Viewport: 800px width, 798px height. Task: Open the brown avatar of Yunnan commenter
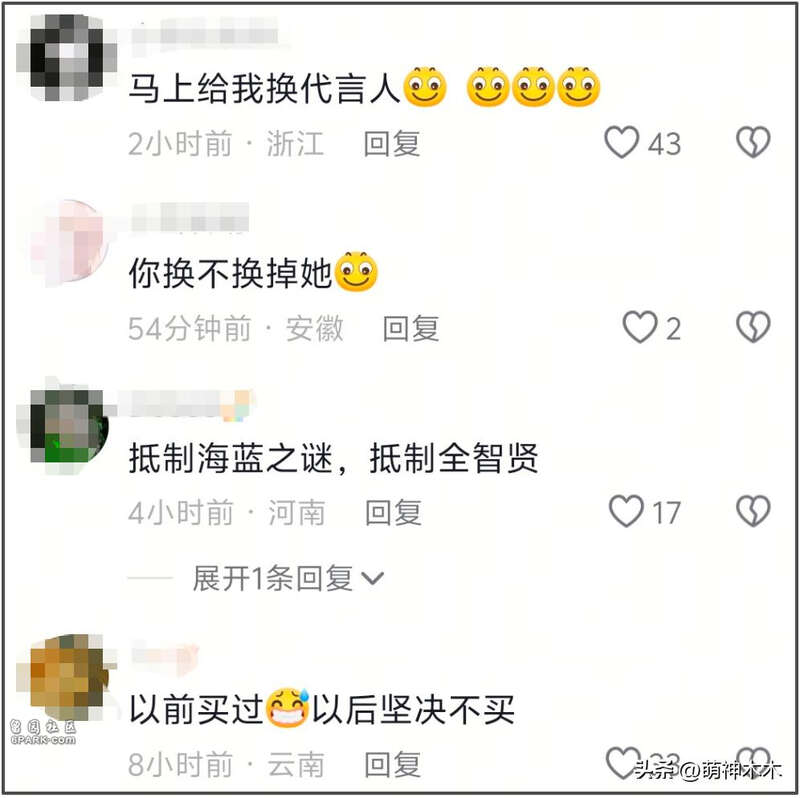(67, 677)
